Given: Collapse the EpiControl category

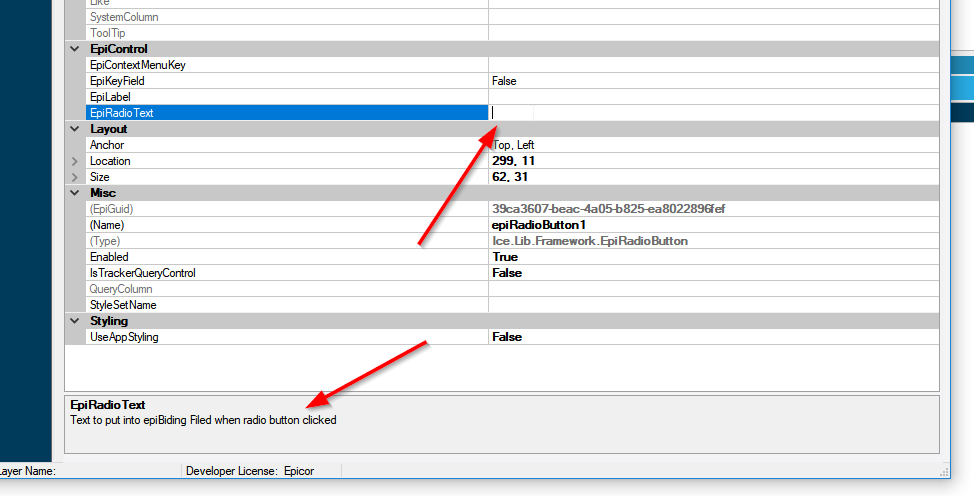Looking at the screenshot, I should 75,48.
